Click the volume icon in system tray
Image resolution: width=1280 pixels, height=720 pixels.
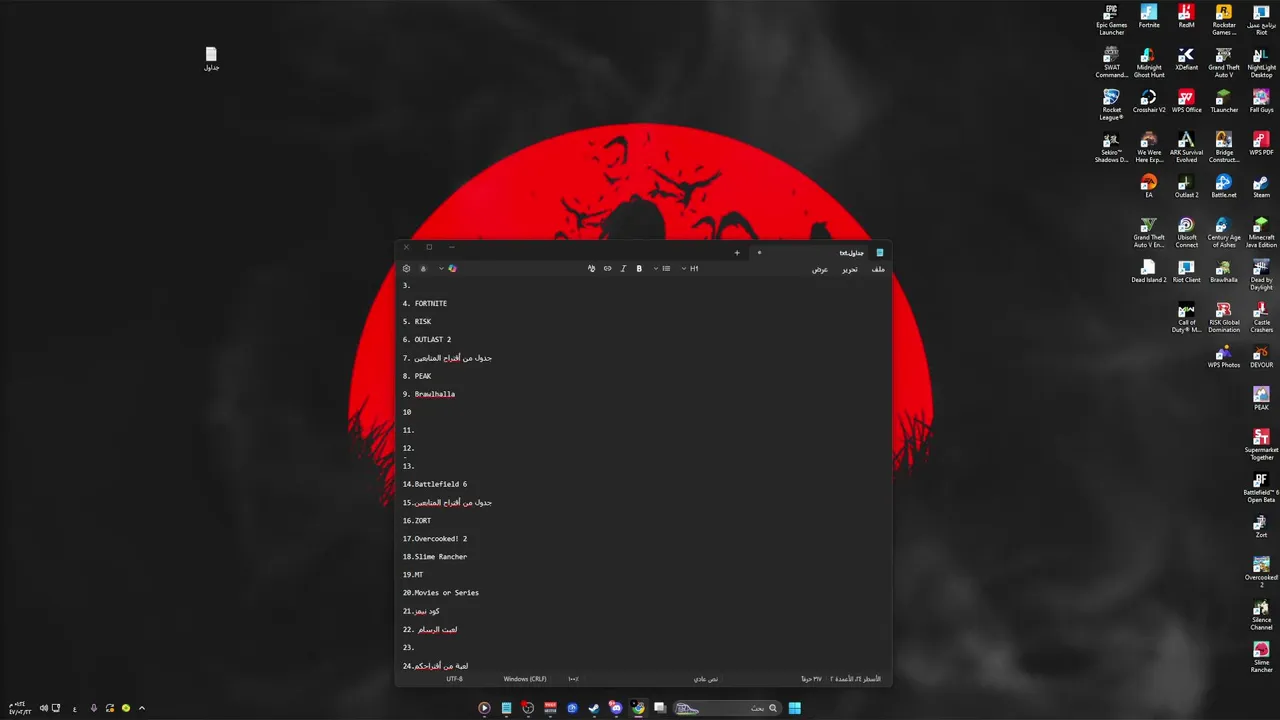point(44,708)
